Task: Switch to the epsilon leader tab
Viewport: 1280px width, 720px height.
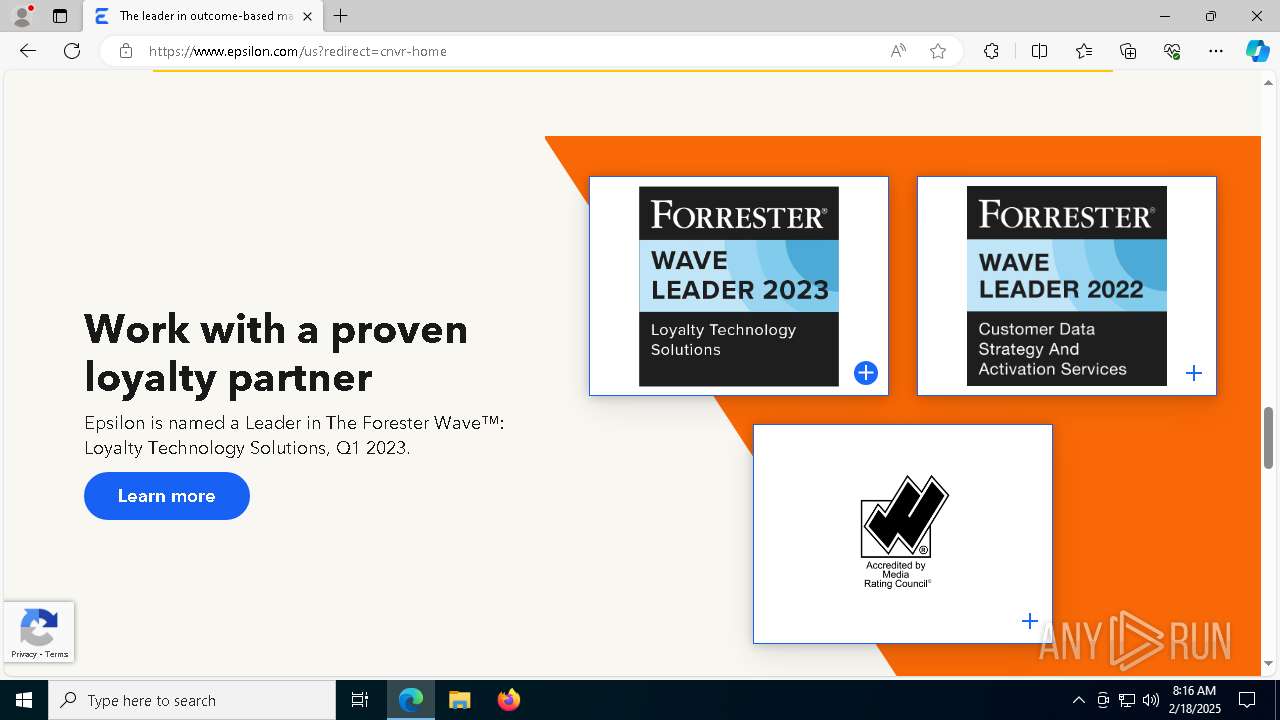Action: click(203, 16)
